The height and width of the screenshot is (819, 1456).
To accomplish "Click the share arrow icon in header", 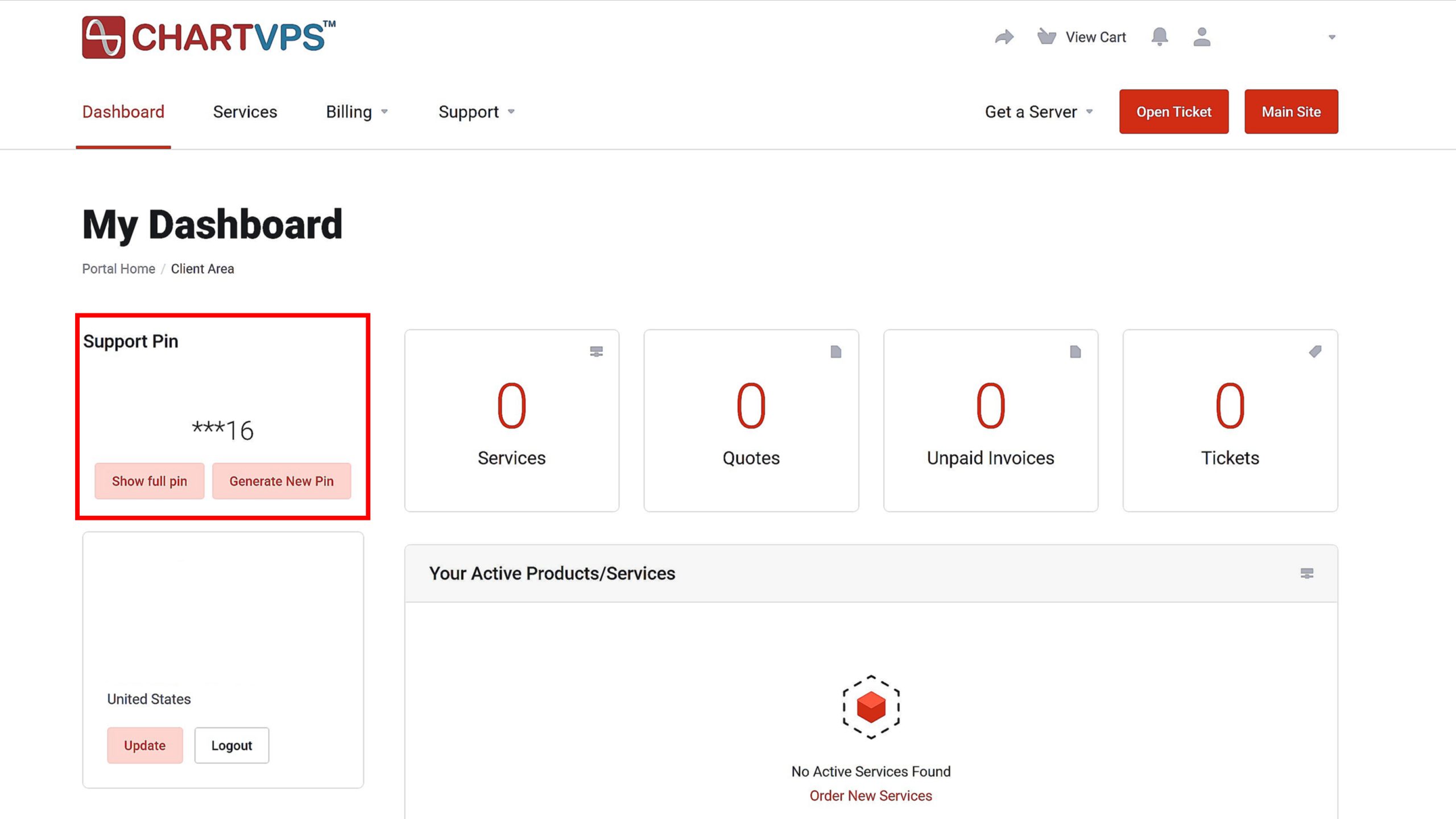I will 1004,38.
